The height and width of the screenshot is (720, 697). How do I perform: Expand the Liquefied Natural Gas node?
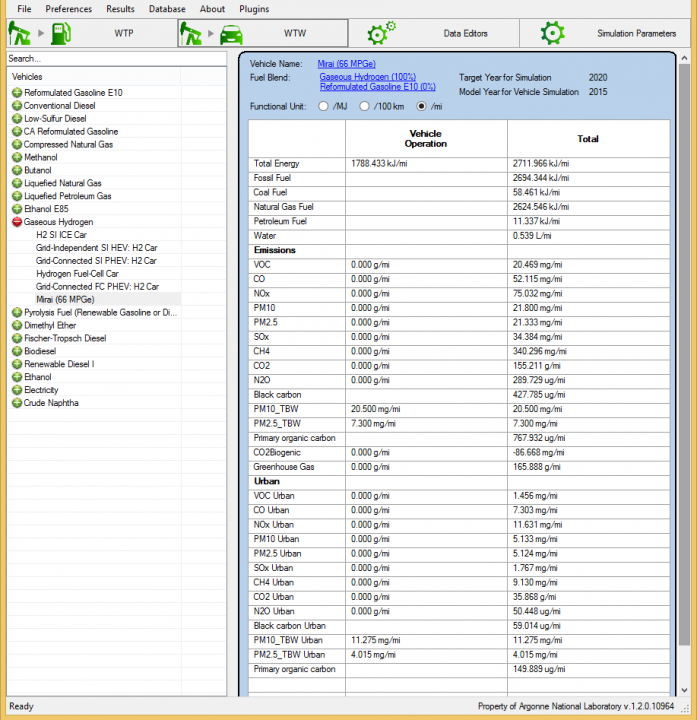17,183
